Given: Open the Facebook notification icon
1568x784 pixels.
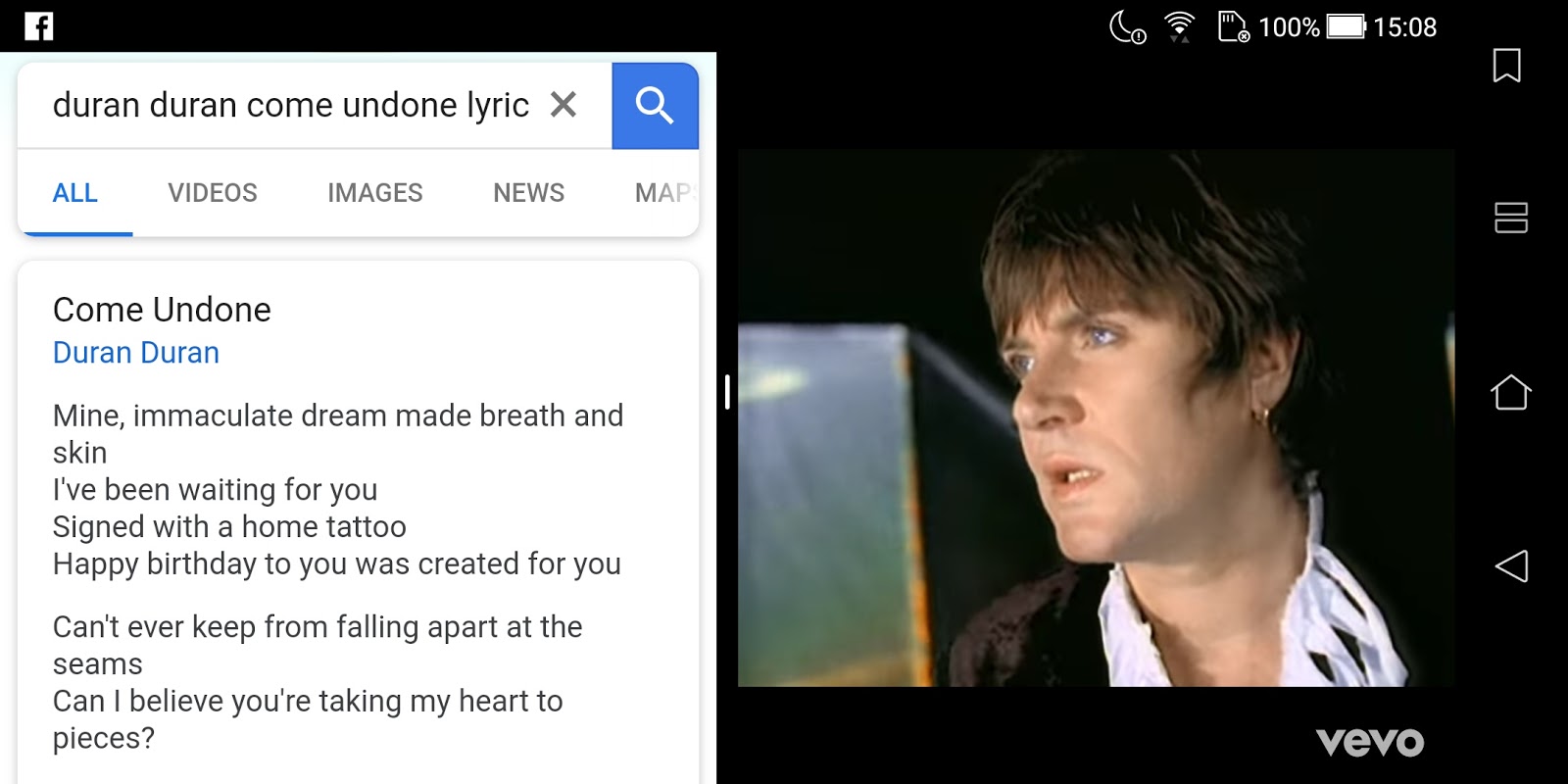Looking at the screenshot, I should point(39,26).
